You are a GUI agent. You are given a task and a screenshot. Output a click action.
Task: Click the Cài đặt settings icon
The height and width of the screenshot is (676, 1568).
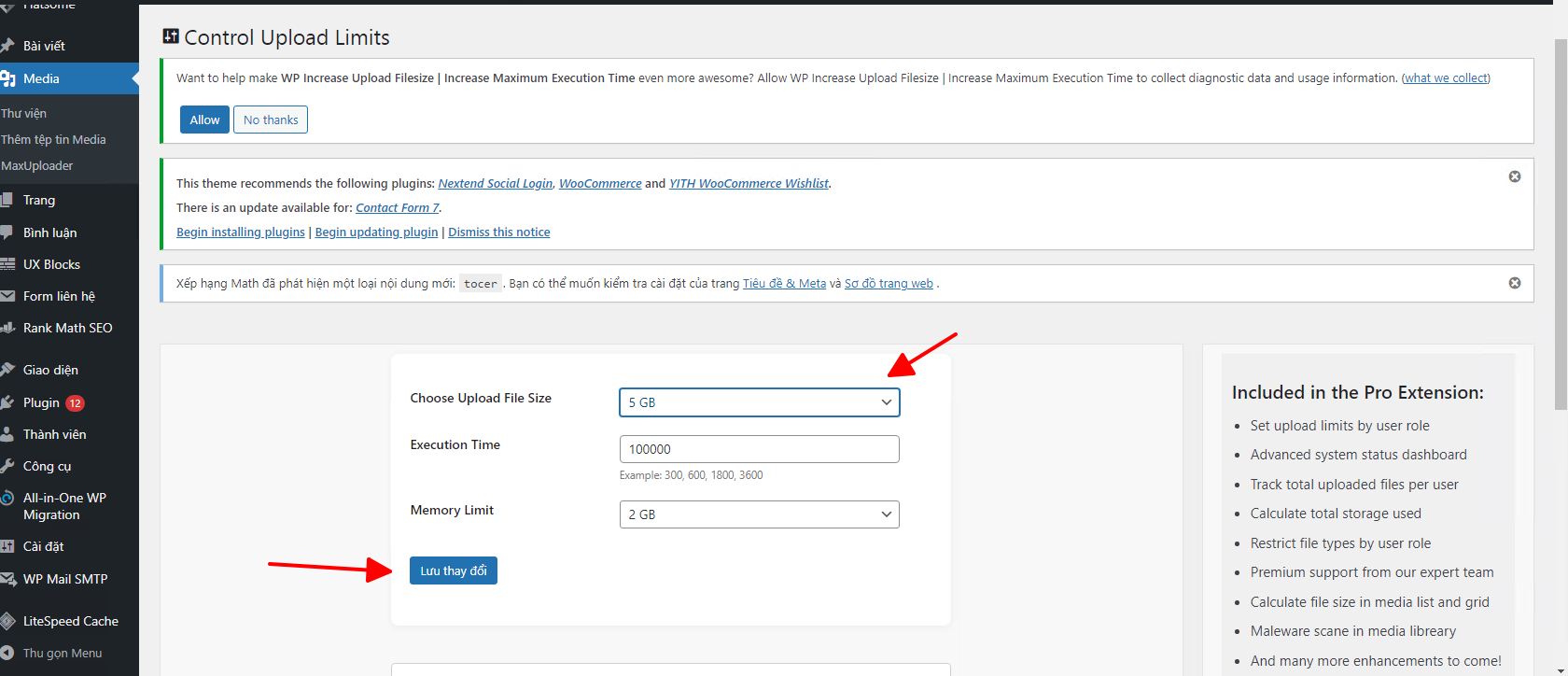click(x=7, y=546)
